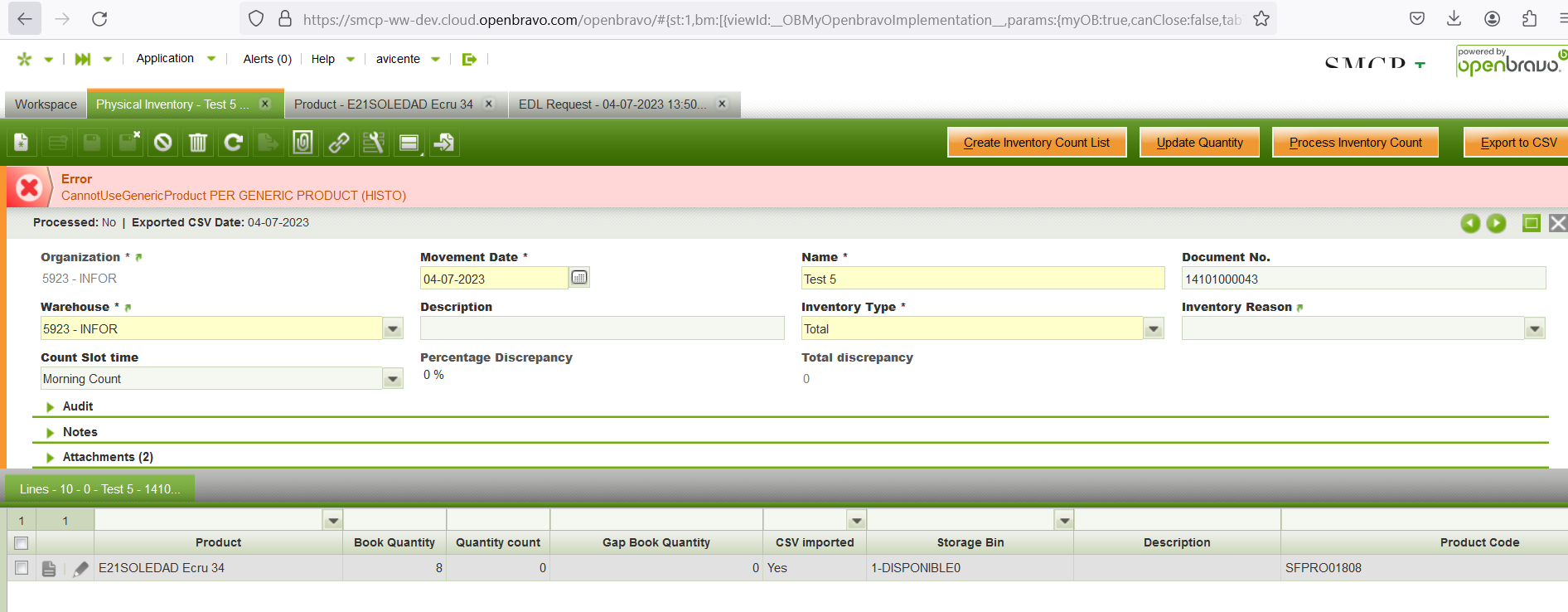Screen dimensions: 1568x612
Task: Click the maximize form green square icon
Action: click(1532, 223)
